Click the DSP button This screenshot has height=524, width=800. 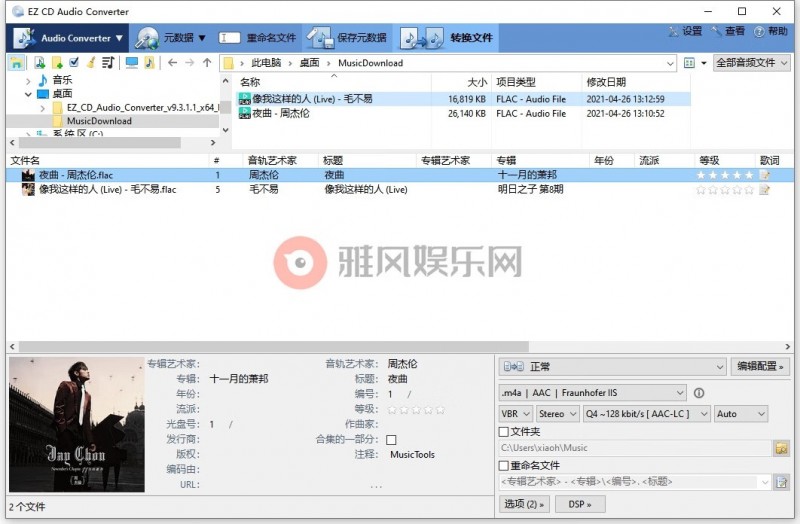pyautogui.click(x=580, y=504)
